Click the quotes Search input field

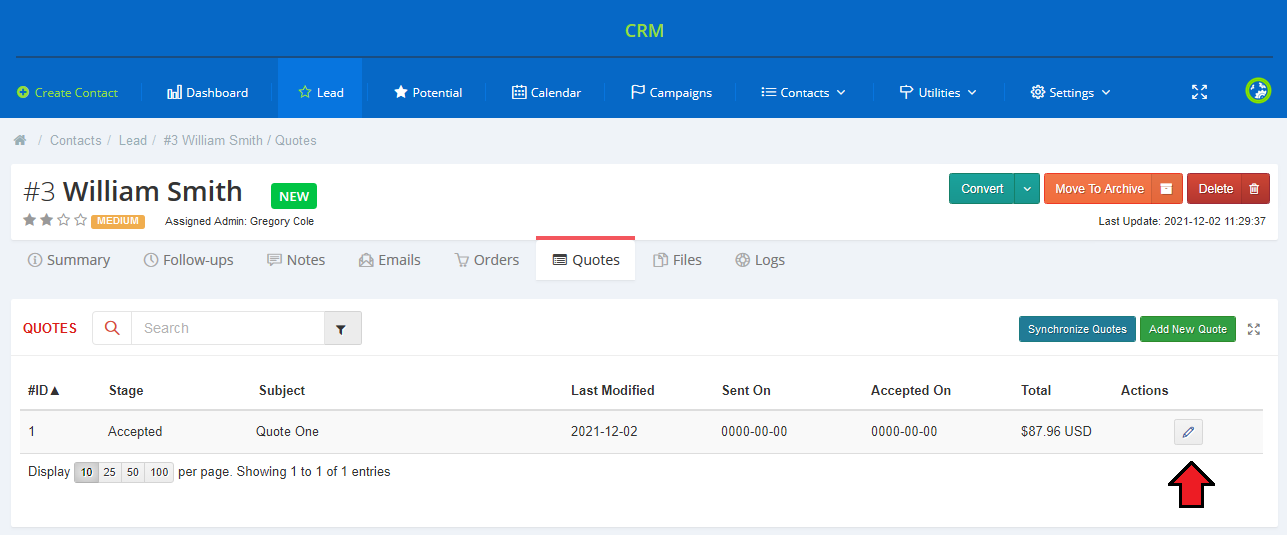[x=228, y=328]
